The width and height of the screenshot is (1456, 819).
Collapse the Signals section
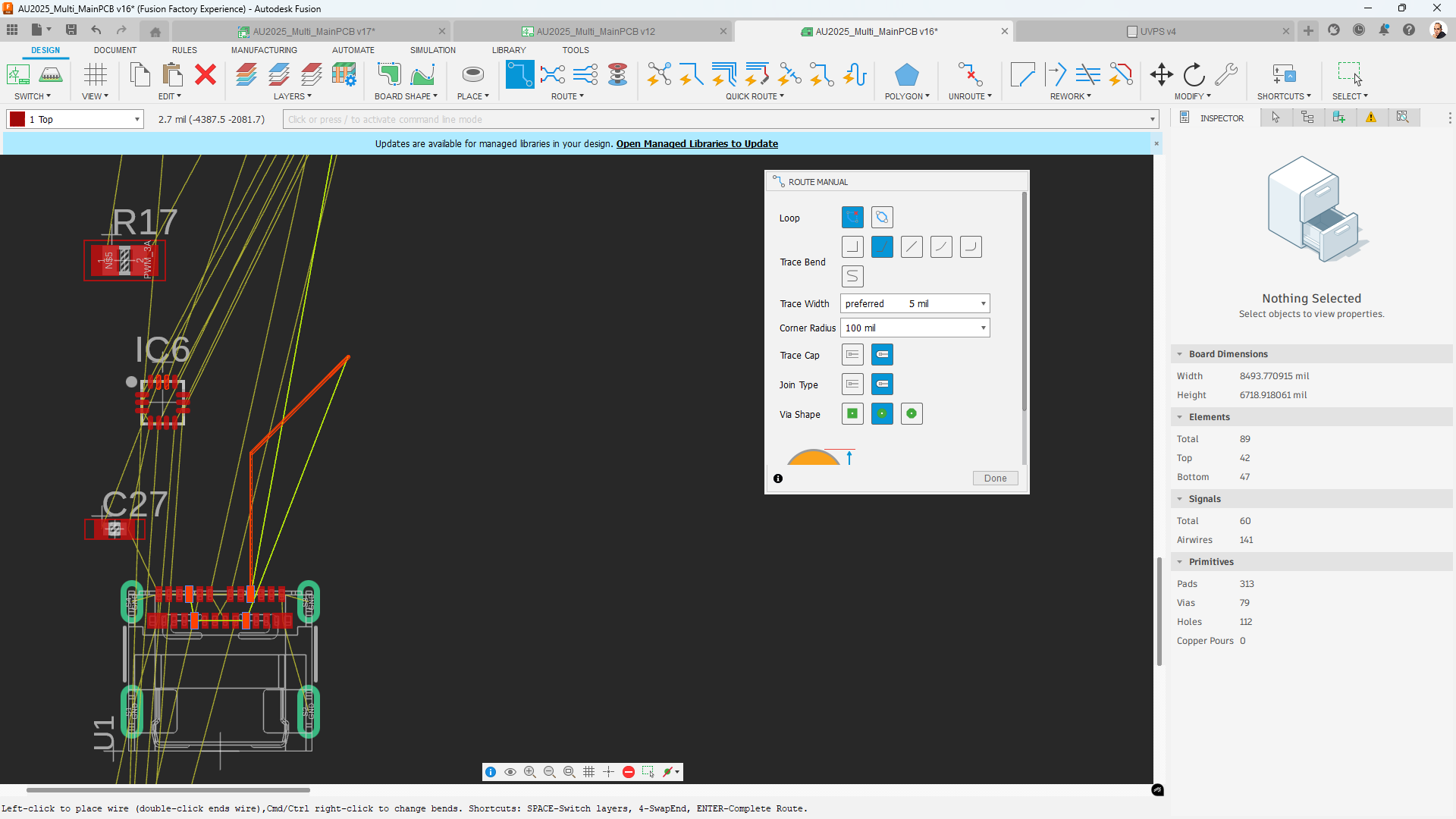click(1179, 499)
